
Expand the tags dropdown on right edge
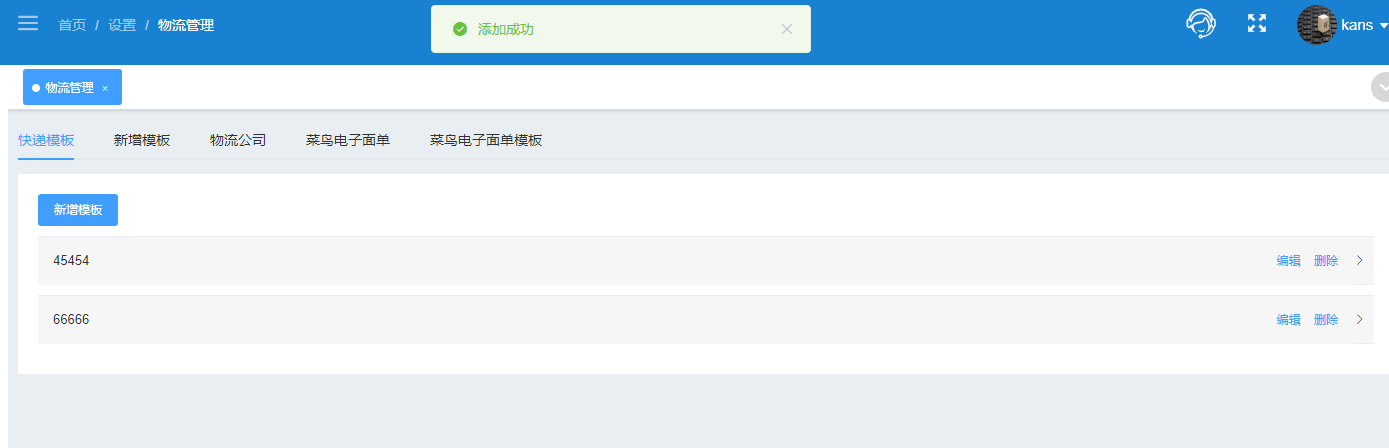point(1381,88)
